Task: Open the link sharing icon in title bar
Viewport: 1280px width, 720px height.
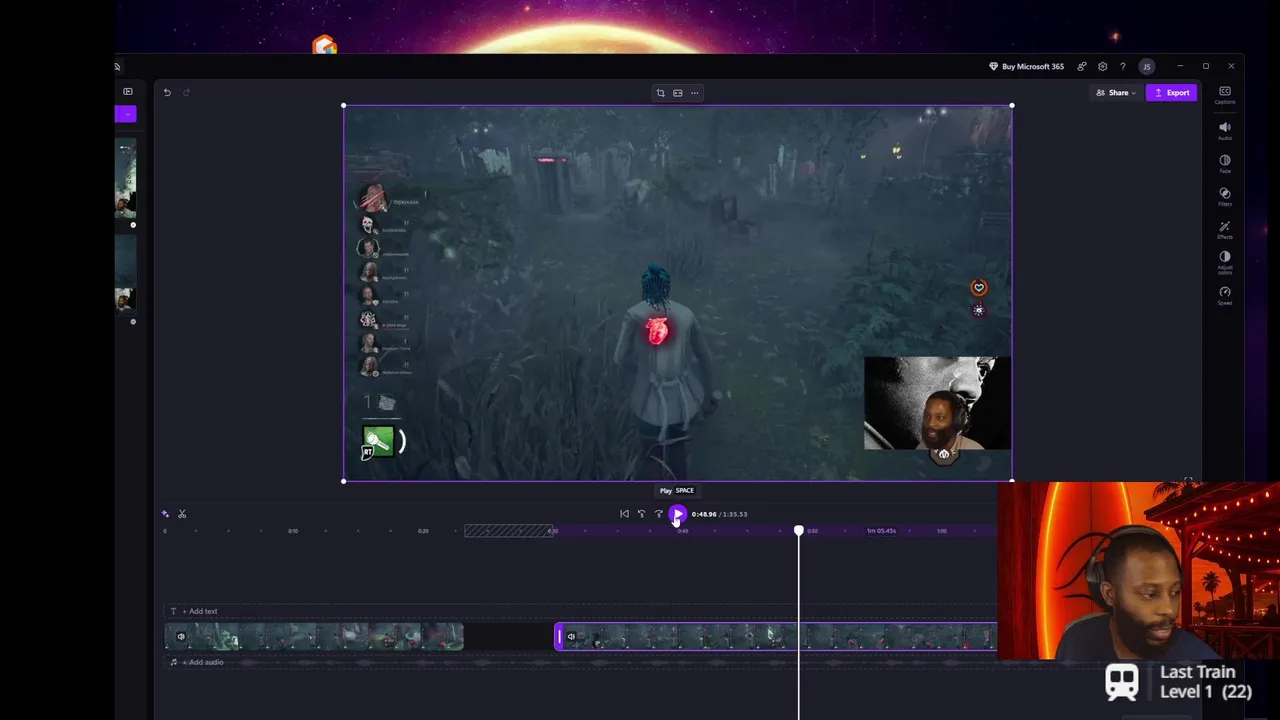Action: (1082, 66)
